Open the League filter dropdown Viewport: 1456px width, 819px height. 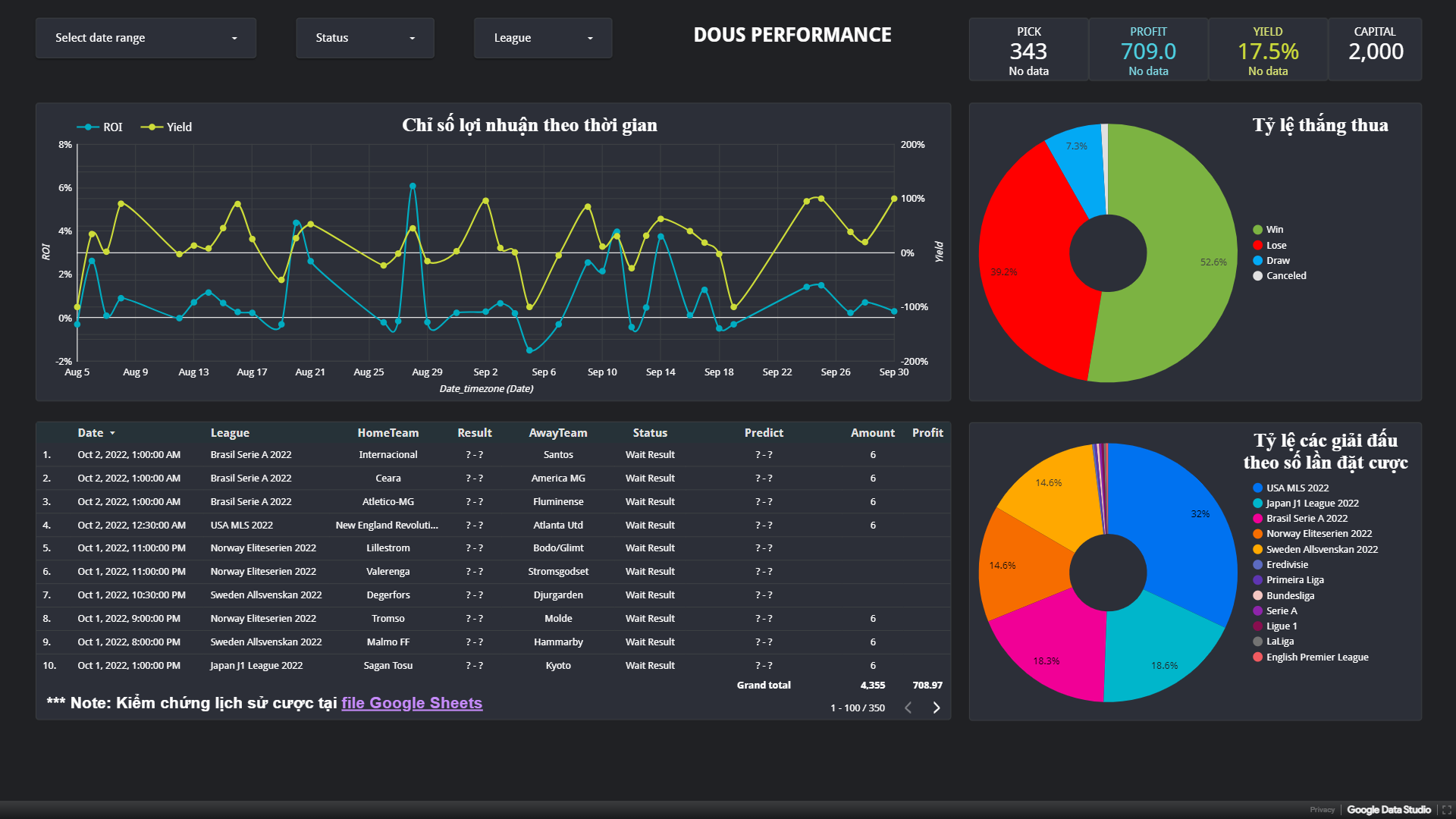(x=542, y=38)
